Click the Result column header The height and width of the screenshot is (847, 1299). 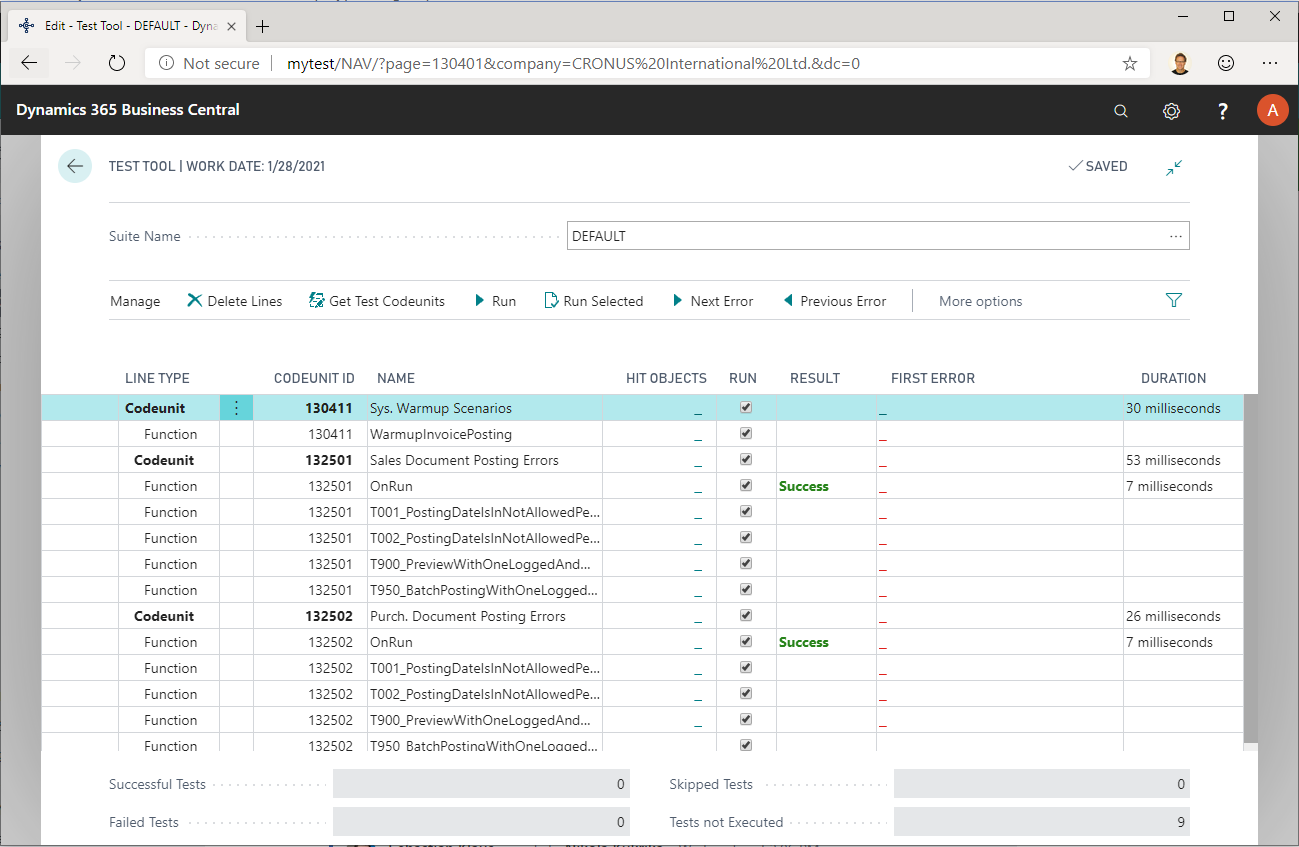[815, 378]
